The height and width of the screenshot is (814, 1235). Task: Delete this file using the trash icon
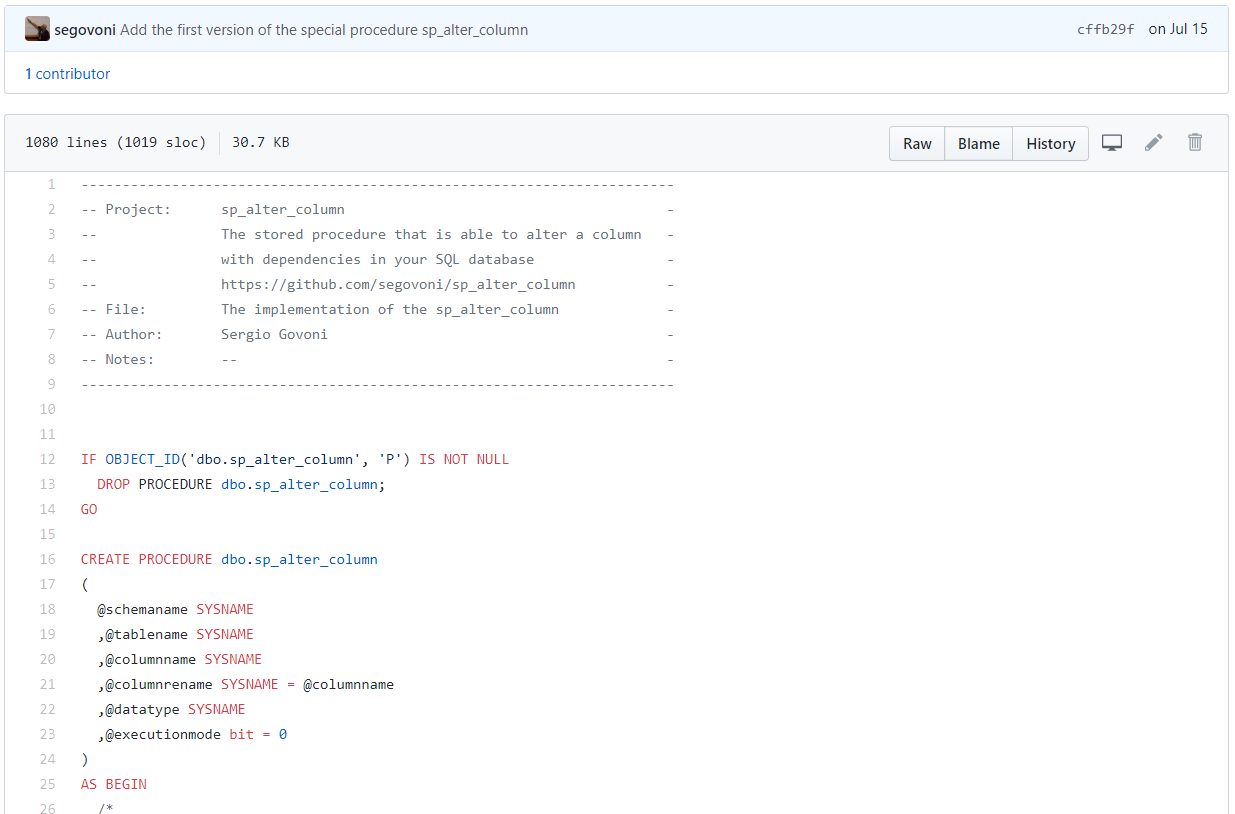click(x=1195, y=142)
